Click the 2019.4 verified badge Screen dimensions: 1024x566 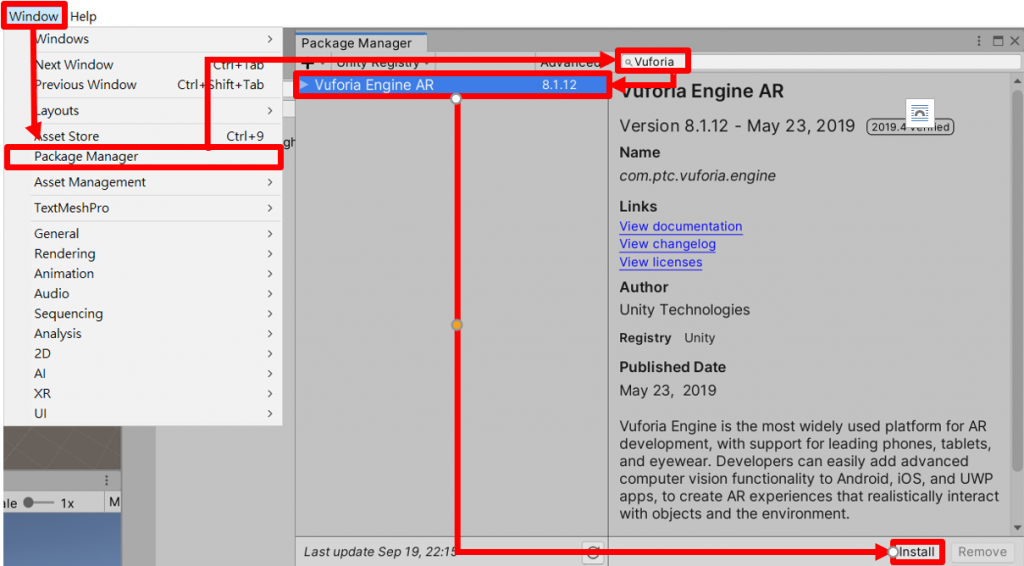[x=910, y=127]
